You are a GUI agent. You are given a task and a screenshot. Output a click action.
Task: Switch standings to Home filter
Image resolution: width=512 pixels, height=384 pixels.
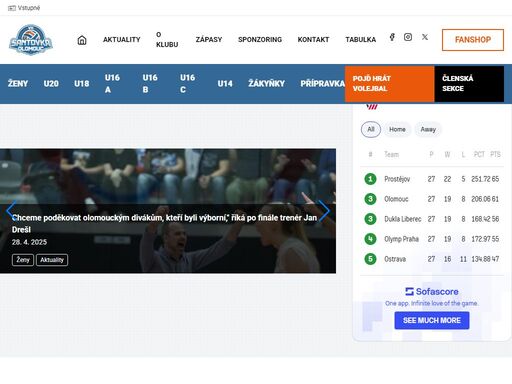click(x=397, y=129)
